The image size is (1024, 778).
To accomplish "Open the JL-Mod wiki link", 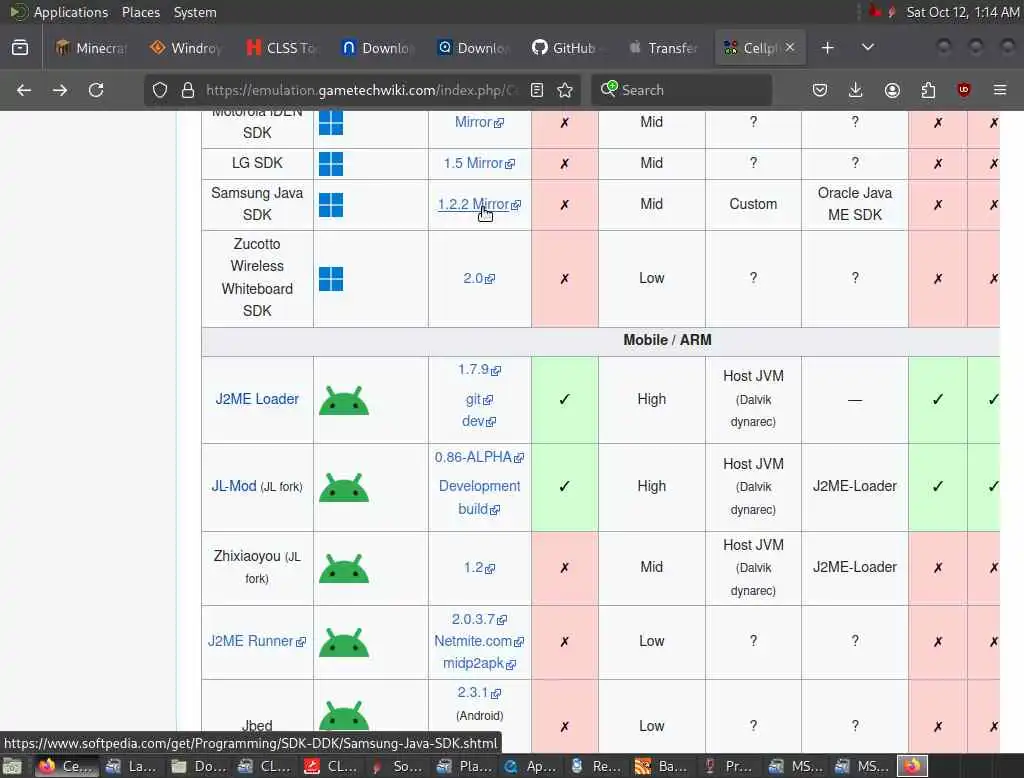I will pyautogui.click(x=234, y=486).
